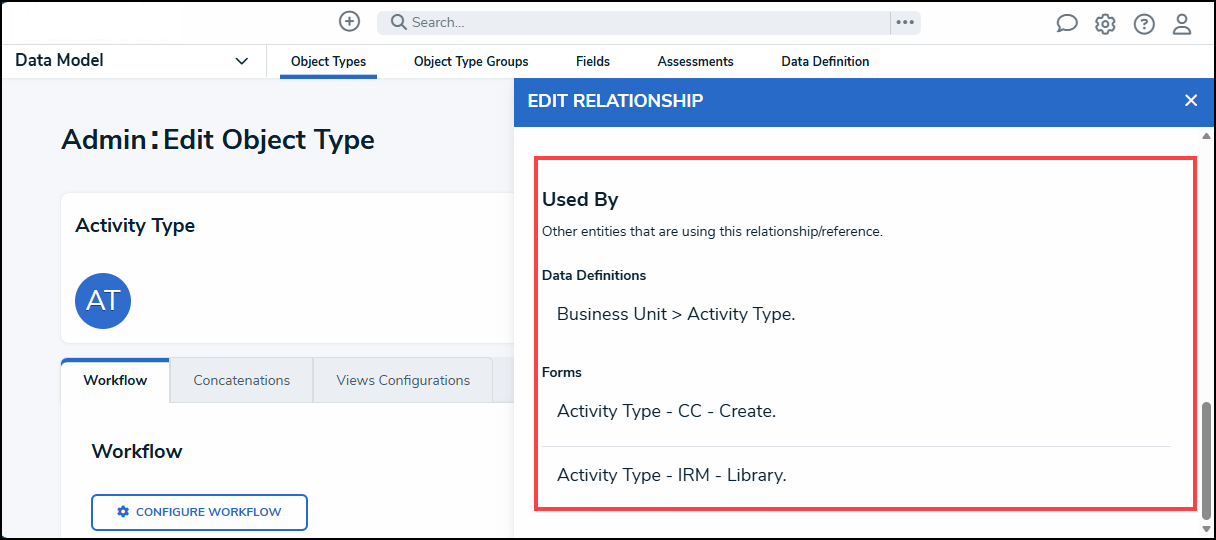Open the search options ellipsis
Screen dimensions: 1216x540
905,22
